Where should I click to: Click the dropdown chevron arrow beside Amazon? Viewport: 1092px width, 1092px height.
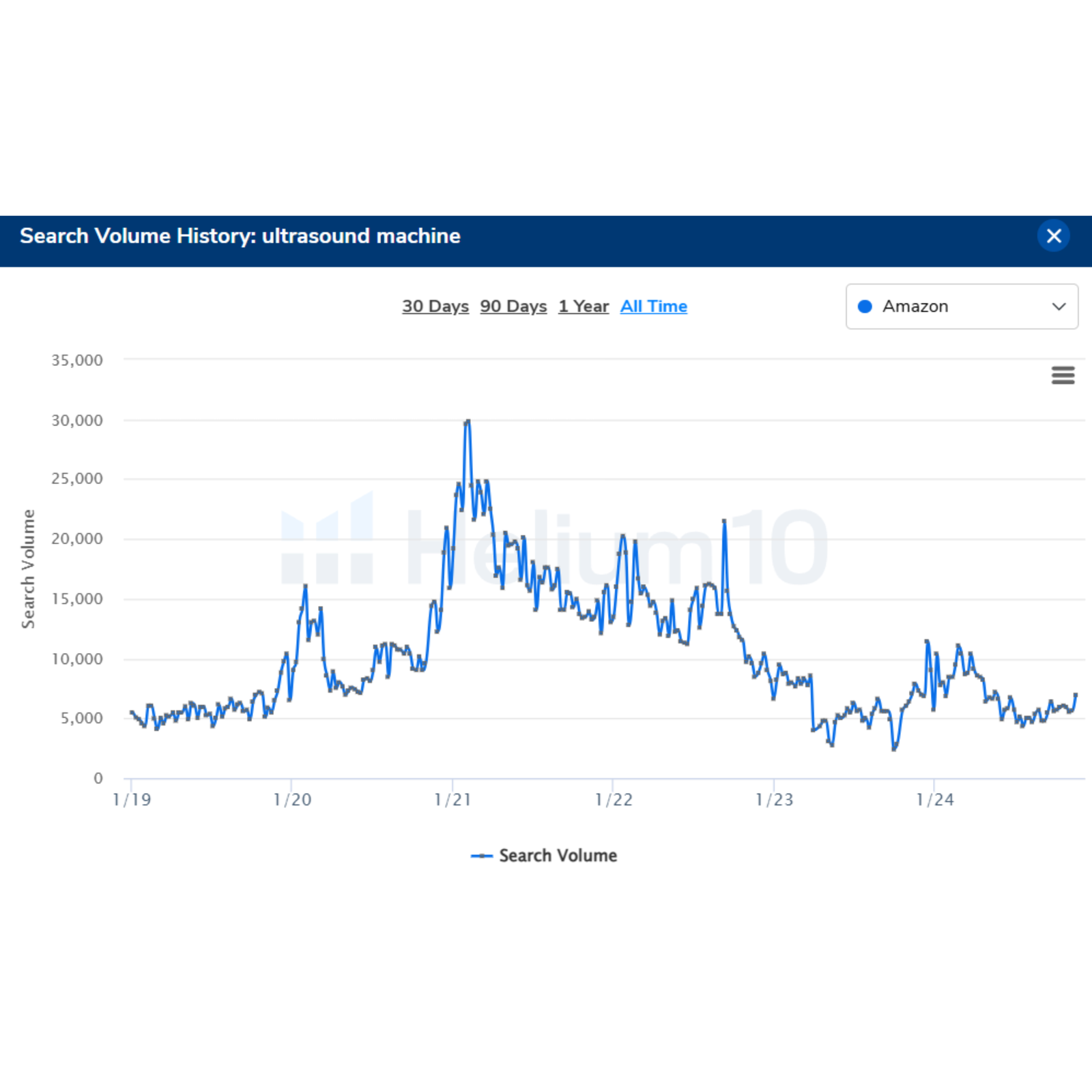[x=1059, y=306]
